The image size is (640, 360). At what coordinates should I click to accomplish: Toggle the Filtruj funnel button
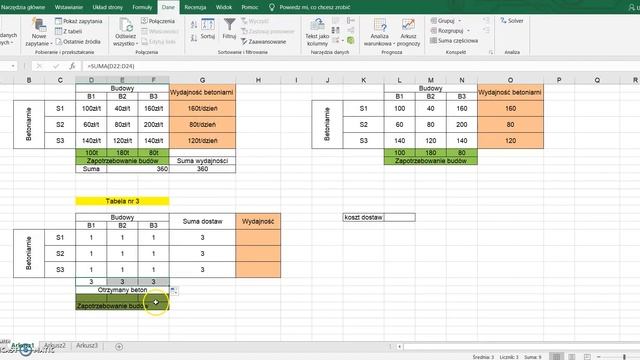click(x=229, y=29)
